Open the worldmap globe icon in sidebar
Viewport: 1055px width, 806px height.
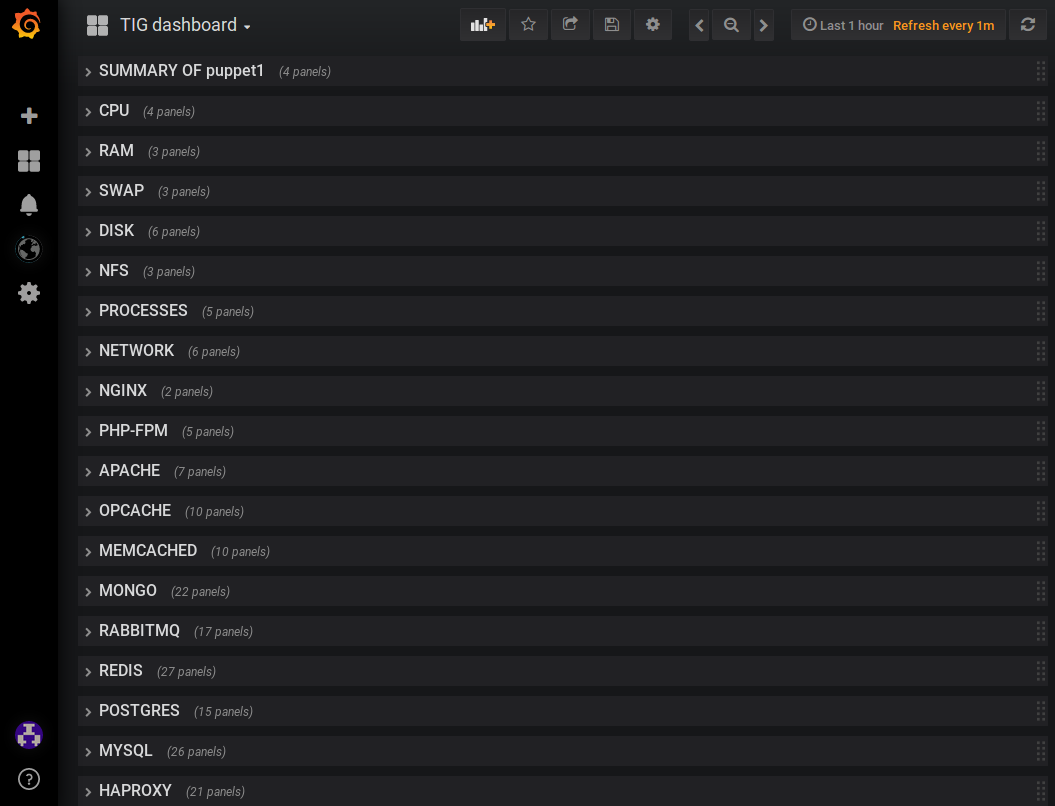(29, 249)
